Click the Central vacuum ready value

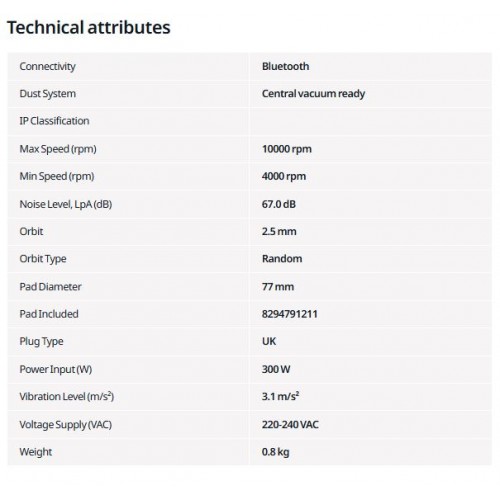point(313,94)
